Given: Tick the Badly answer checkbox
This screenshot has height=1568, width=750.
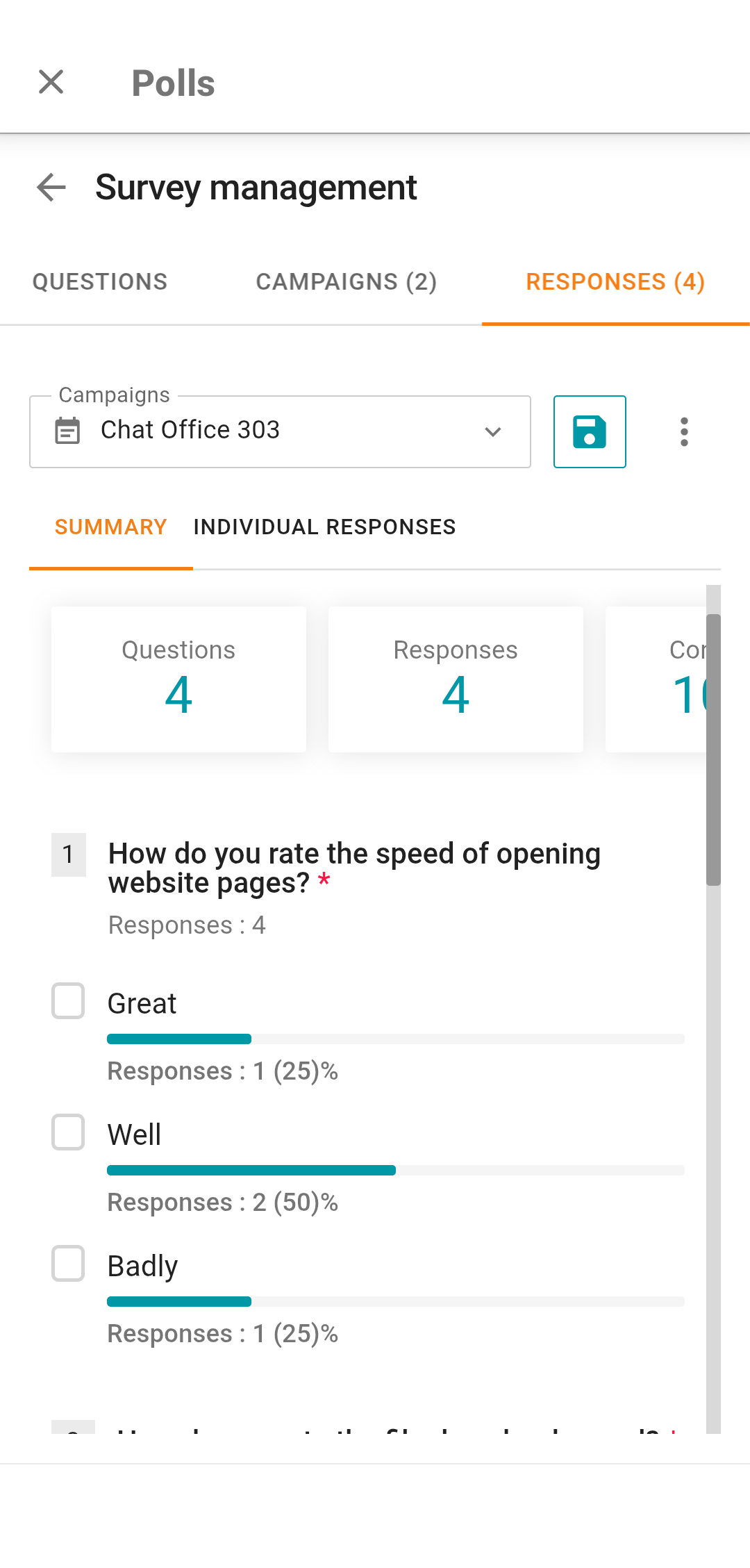Looking at the screenshot, I should (68, 1264).
